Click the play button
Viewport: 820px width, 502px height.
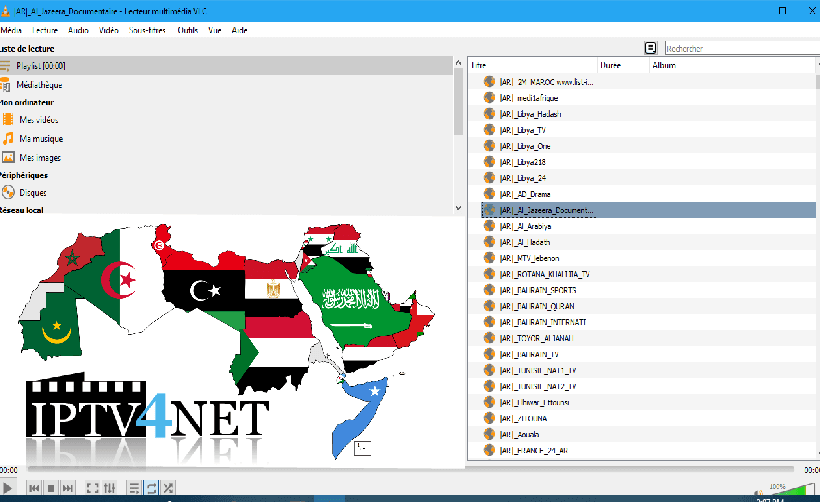coord(7,488)
